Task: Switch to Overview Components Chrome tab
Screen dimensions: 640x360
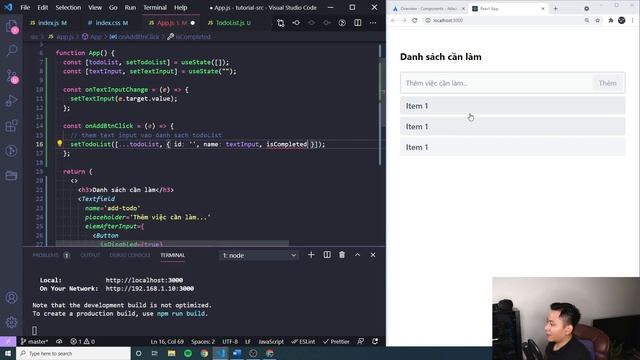Action: point(429,9)
